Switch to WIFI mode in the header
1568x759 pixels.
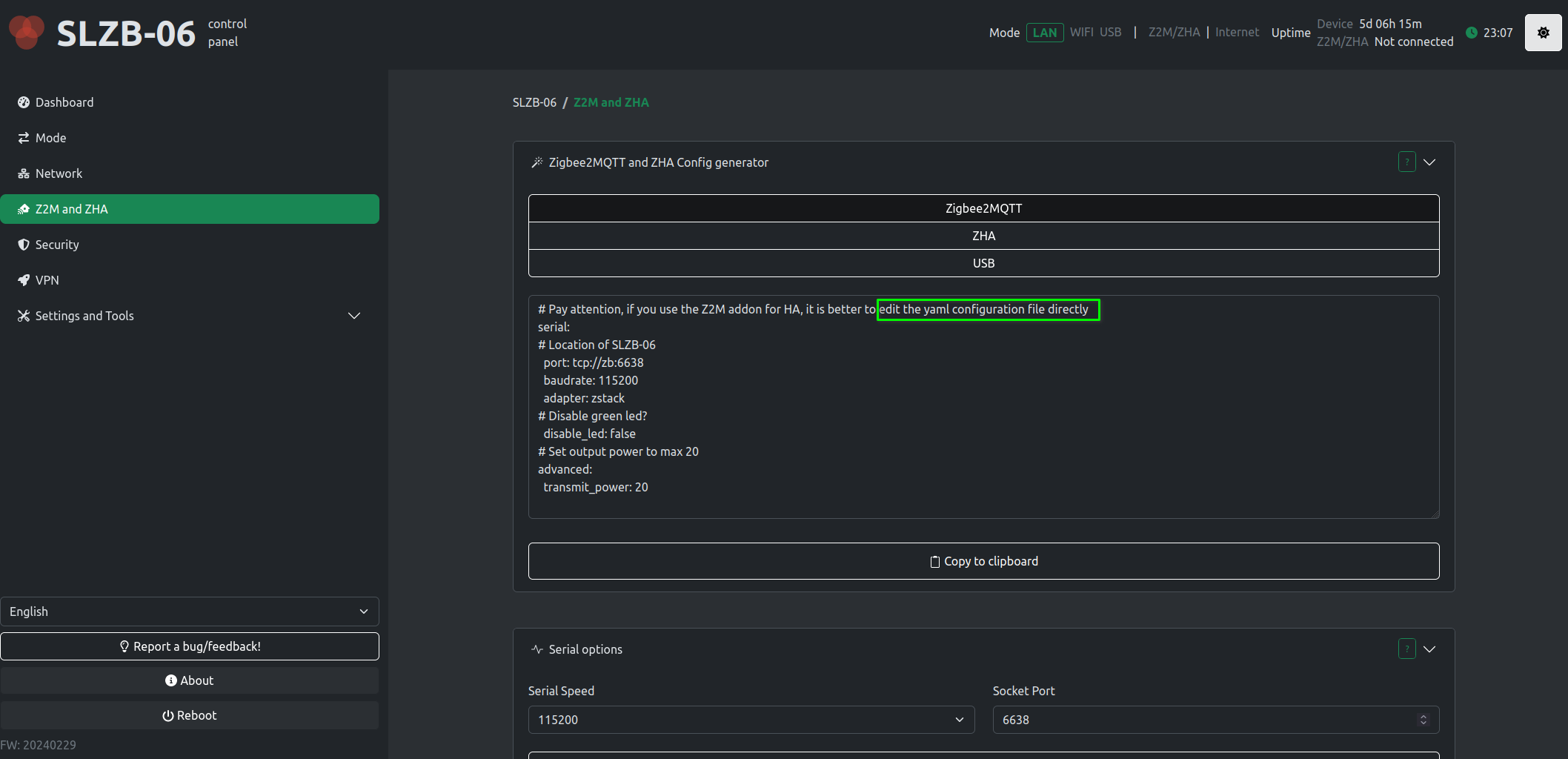pyautogui.click(x=1081, y=31)
